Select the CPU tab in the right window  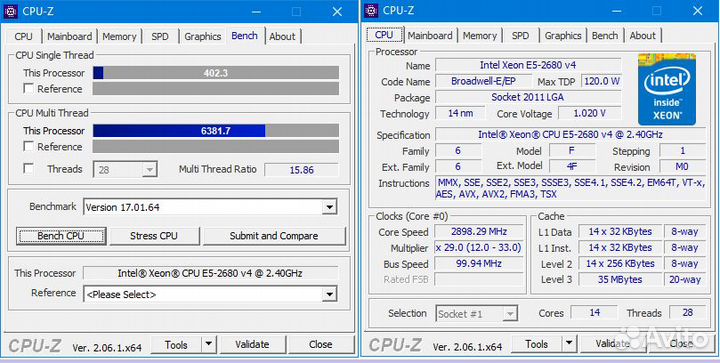tap(384, 35)
